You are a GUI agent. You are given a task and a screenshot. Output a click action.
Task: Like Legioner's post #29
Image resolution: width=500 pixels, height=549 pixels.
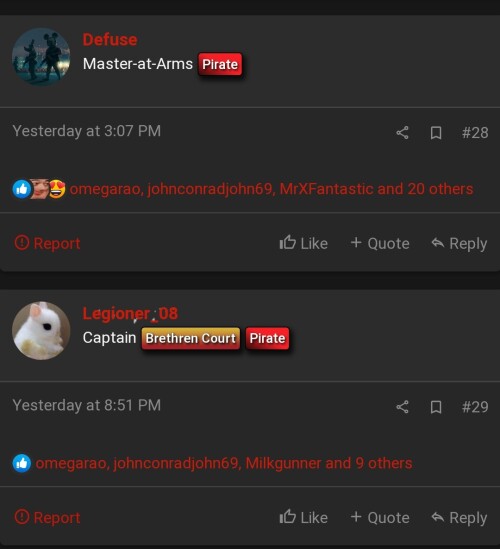(304, 517)
